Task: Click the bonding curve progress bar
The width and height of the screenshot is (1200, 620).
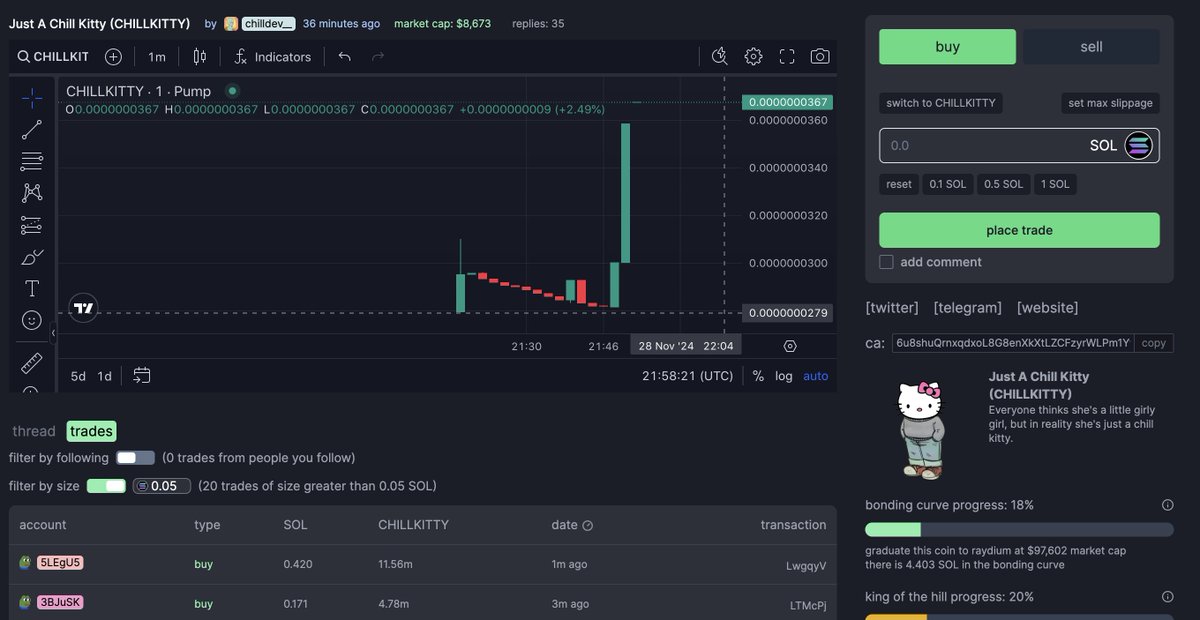Action: click(1019, 530)
